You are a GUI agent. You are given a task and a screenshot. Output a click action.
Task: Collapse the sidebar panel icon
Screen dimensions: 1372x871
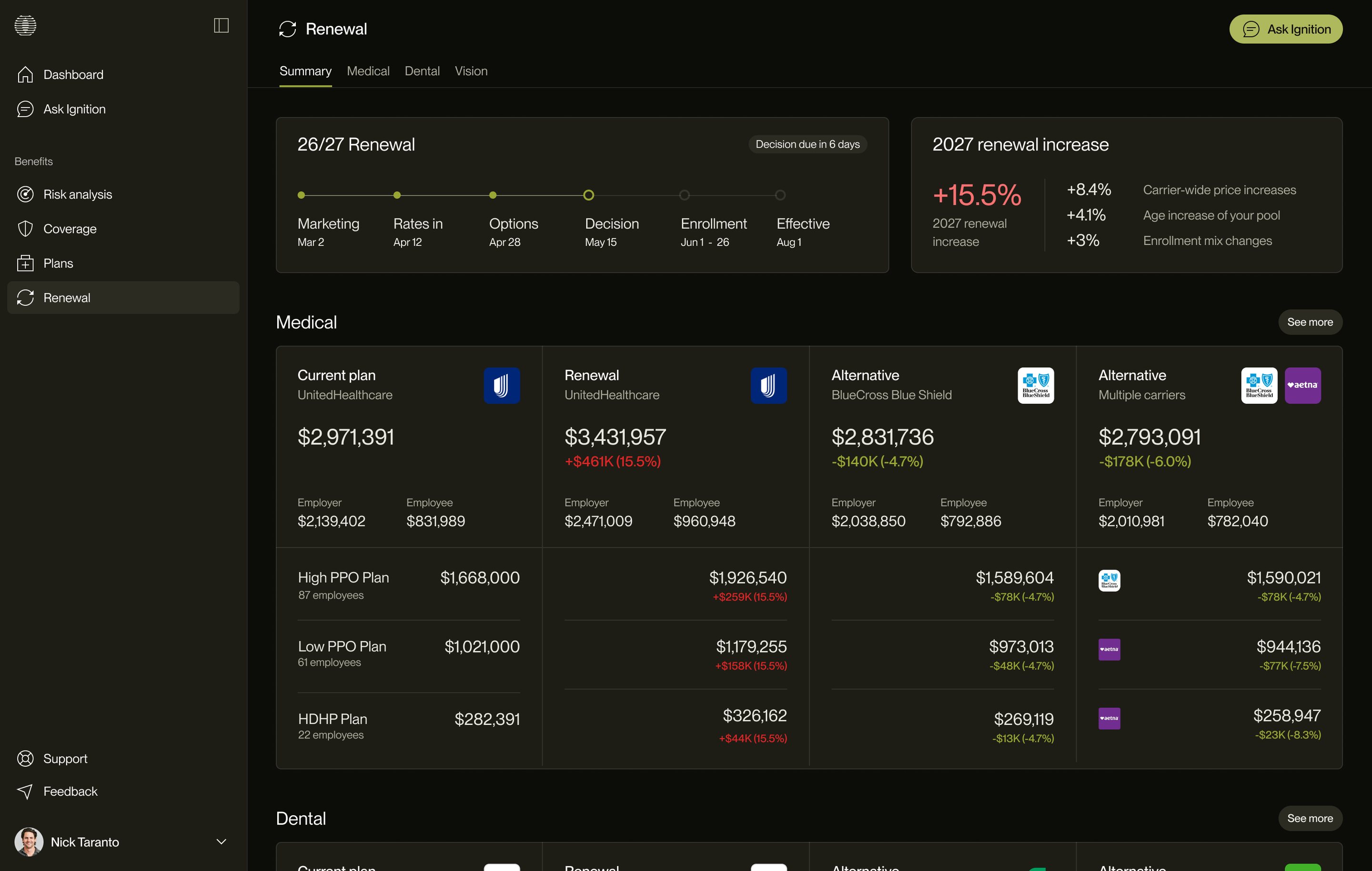tap(221, 25)
